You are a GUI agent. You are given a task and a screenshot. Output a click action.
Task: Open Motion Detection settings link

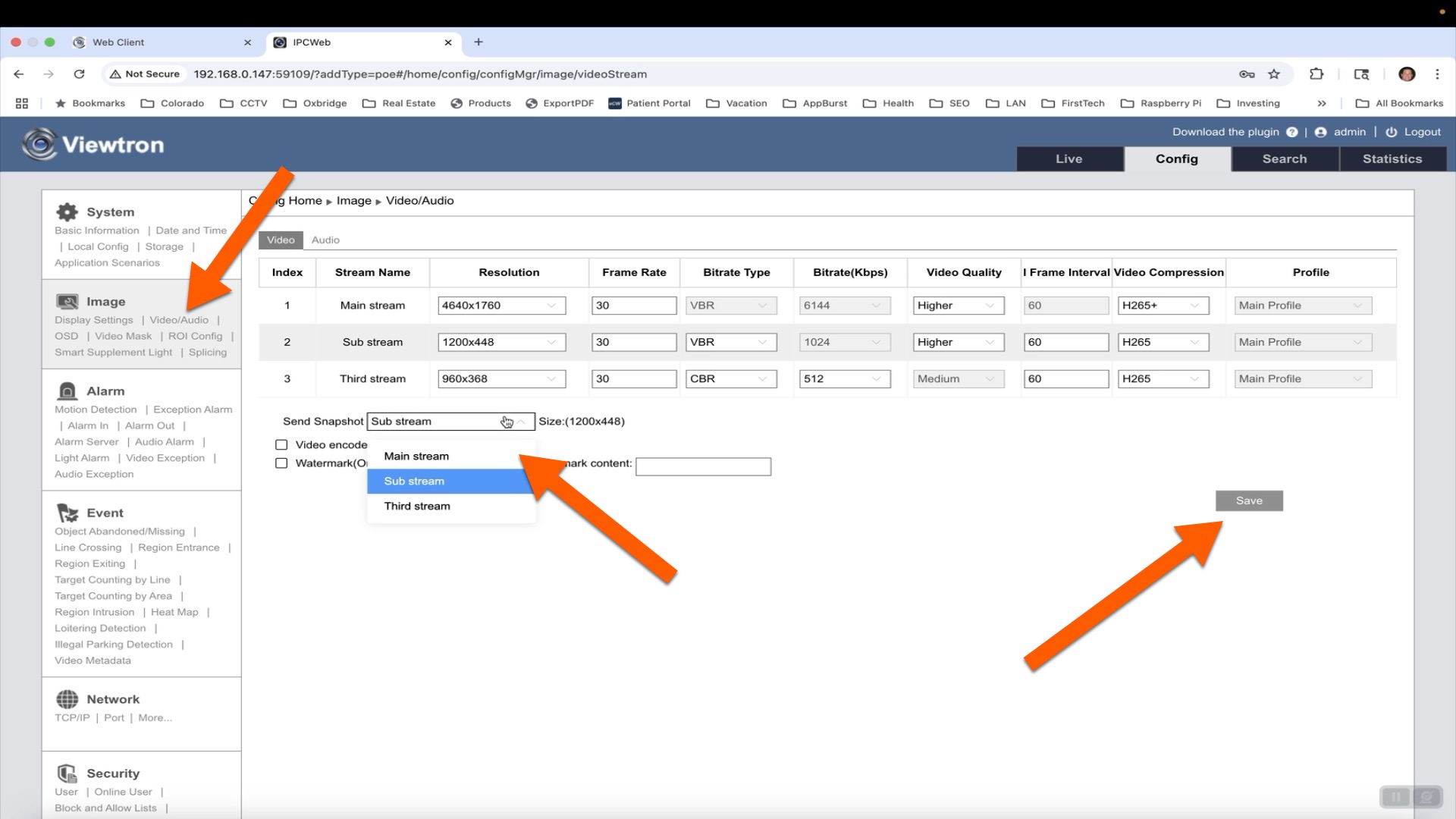96,409
